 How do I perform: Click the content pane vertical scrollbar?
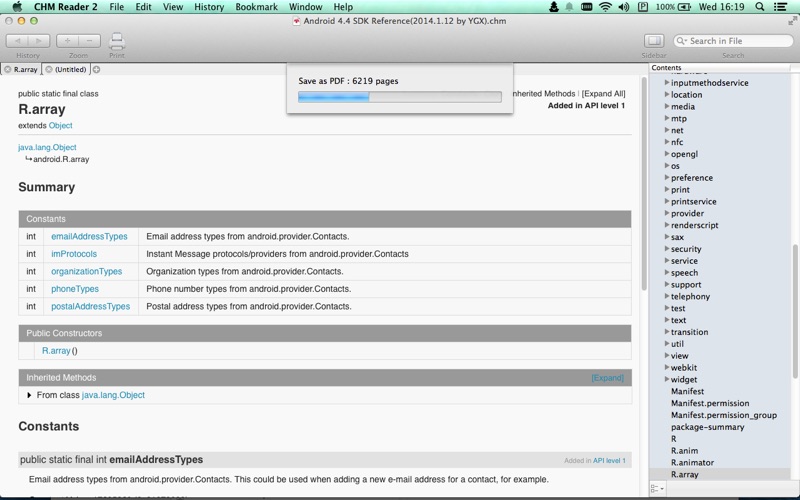tap(644, 184)
